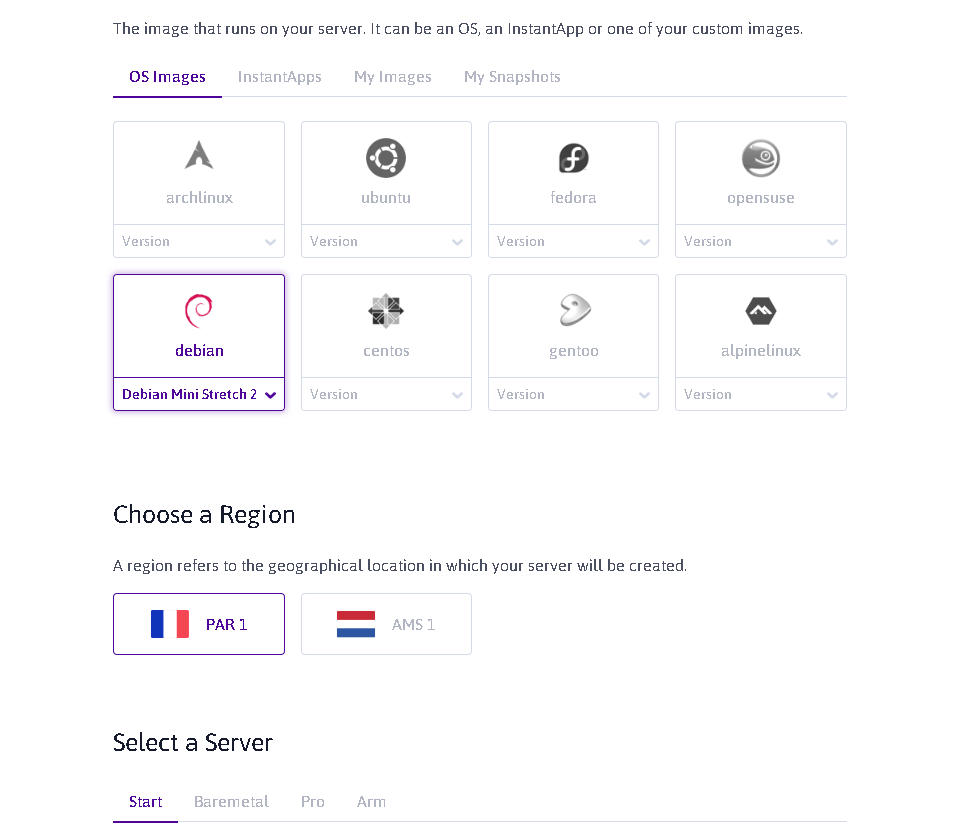Click the Ubuntu logo icon
This screenshot has width=963, height=837.
[x=386, y=158]
